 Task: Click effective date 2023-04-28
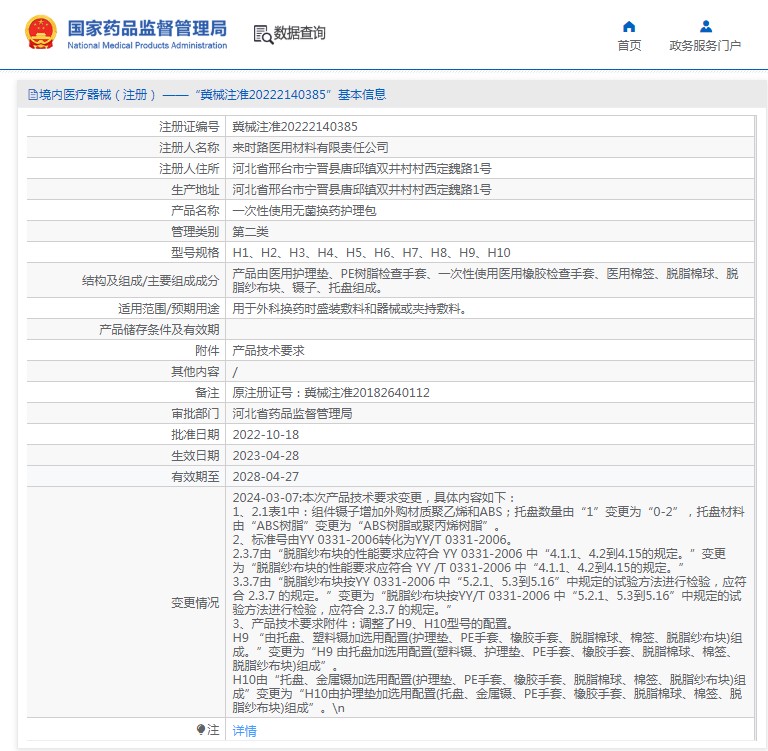pyautogui.click(x=265, y=456)
